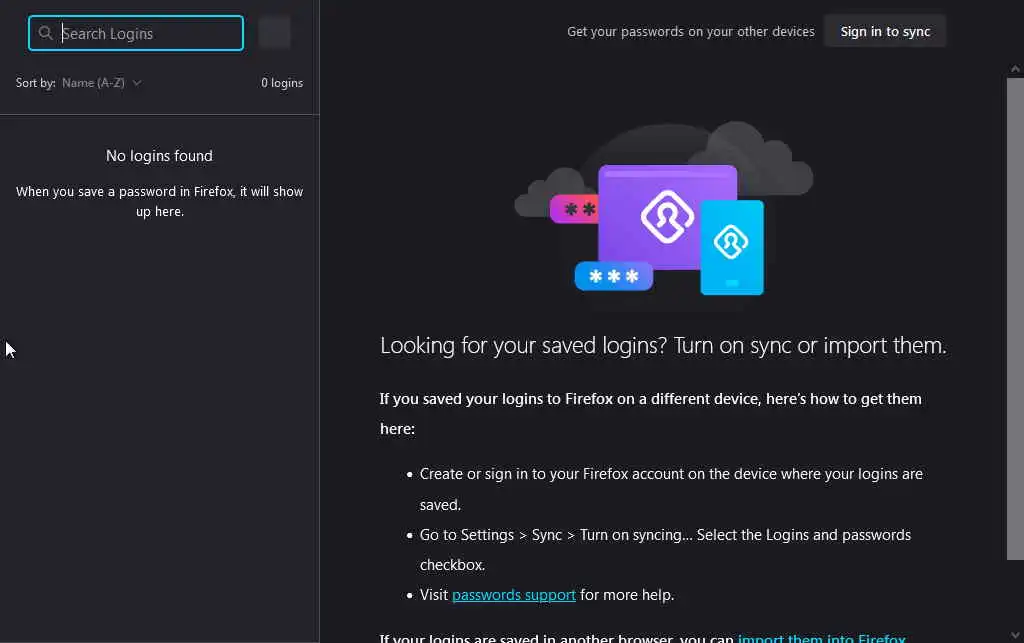Follow the import them into Firefox link
This screenshot has width=1024, height=643.
(822, 638)
